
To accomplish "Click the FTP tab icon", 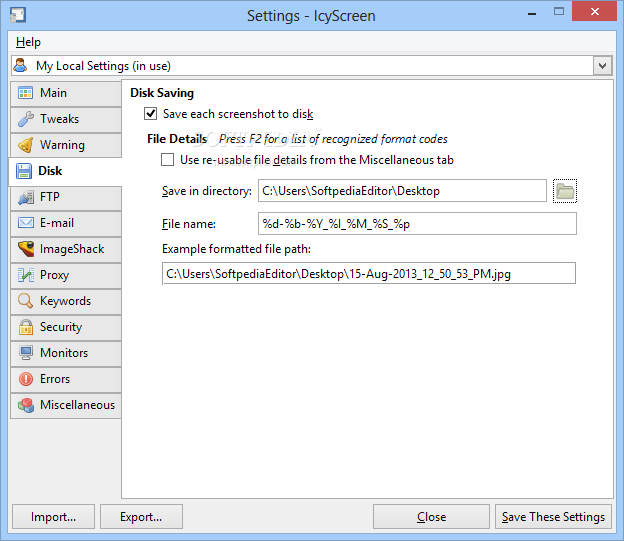I will pos(25,197).
